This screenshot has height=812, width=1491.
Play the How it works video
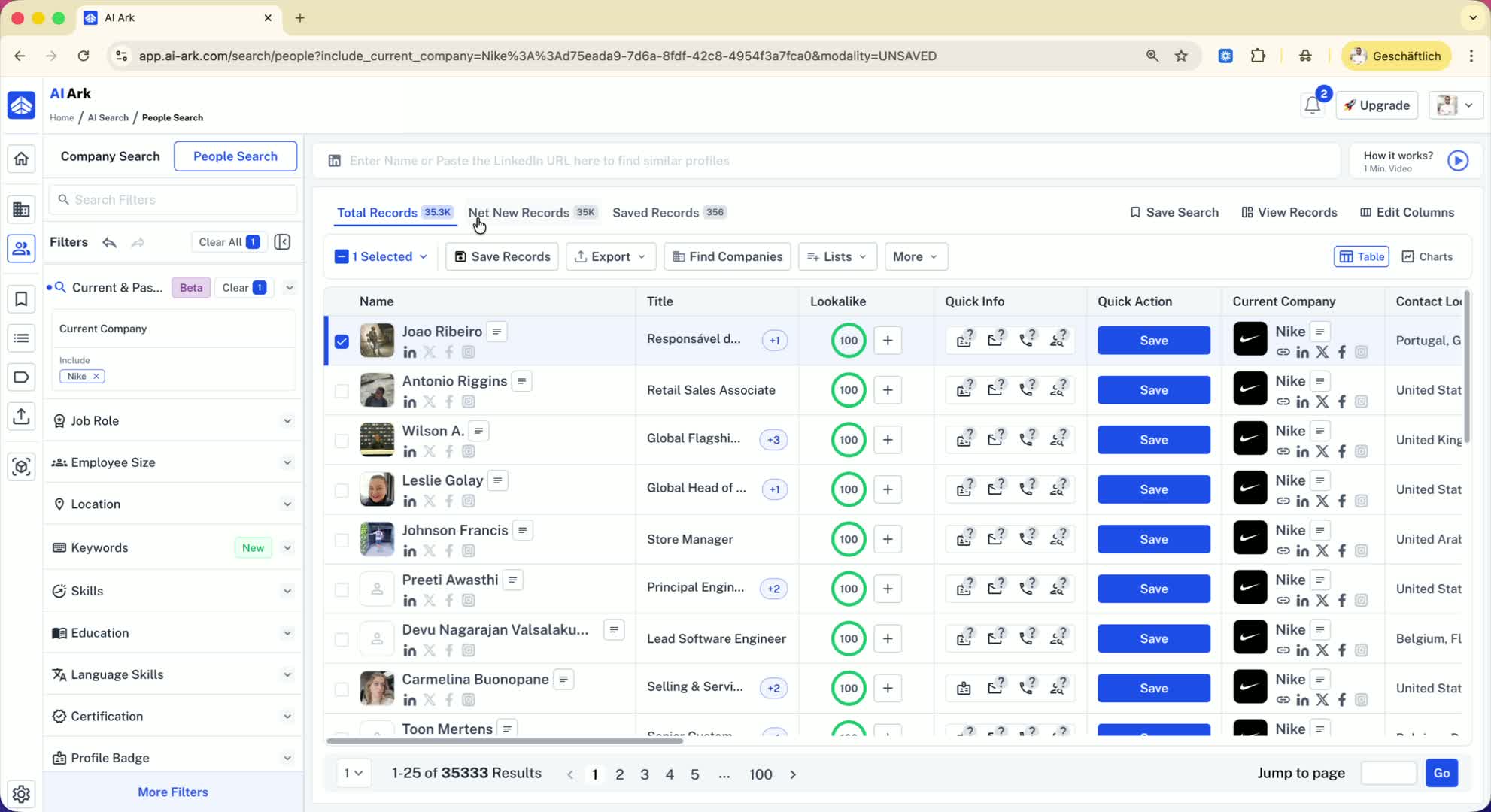(x=1457, y=161)
